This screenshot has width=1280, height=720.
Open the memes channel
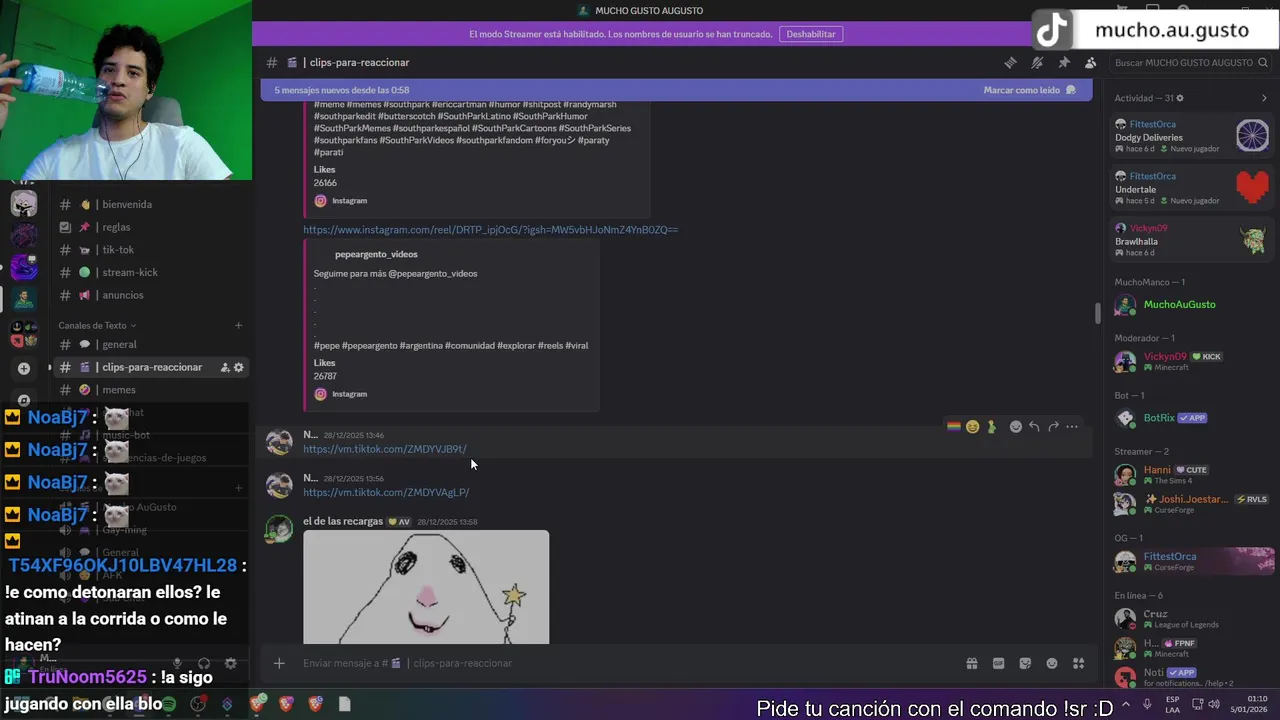coord(151,390)
